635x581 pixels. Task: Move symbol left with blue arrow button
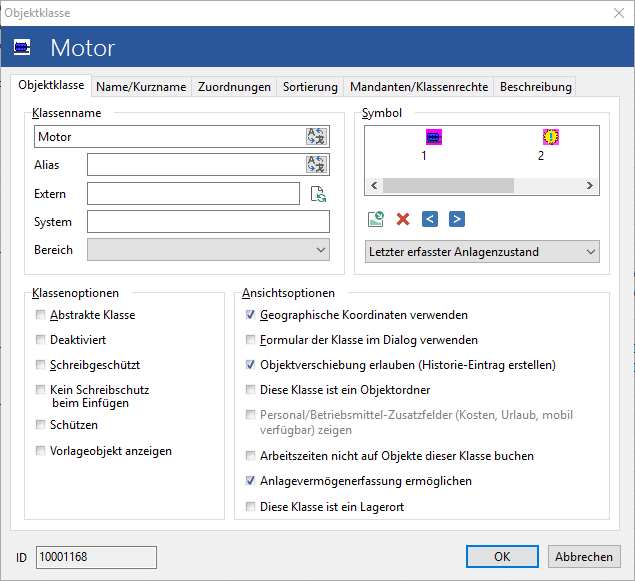430,219
